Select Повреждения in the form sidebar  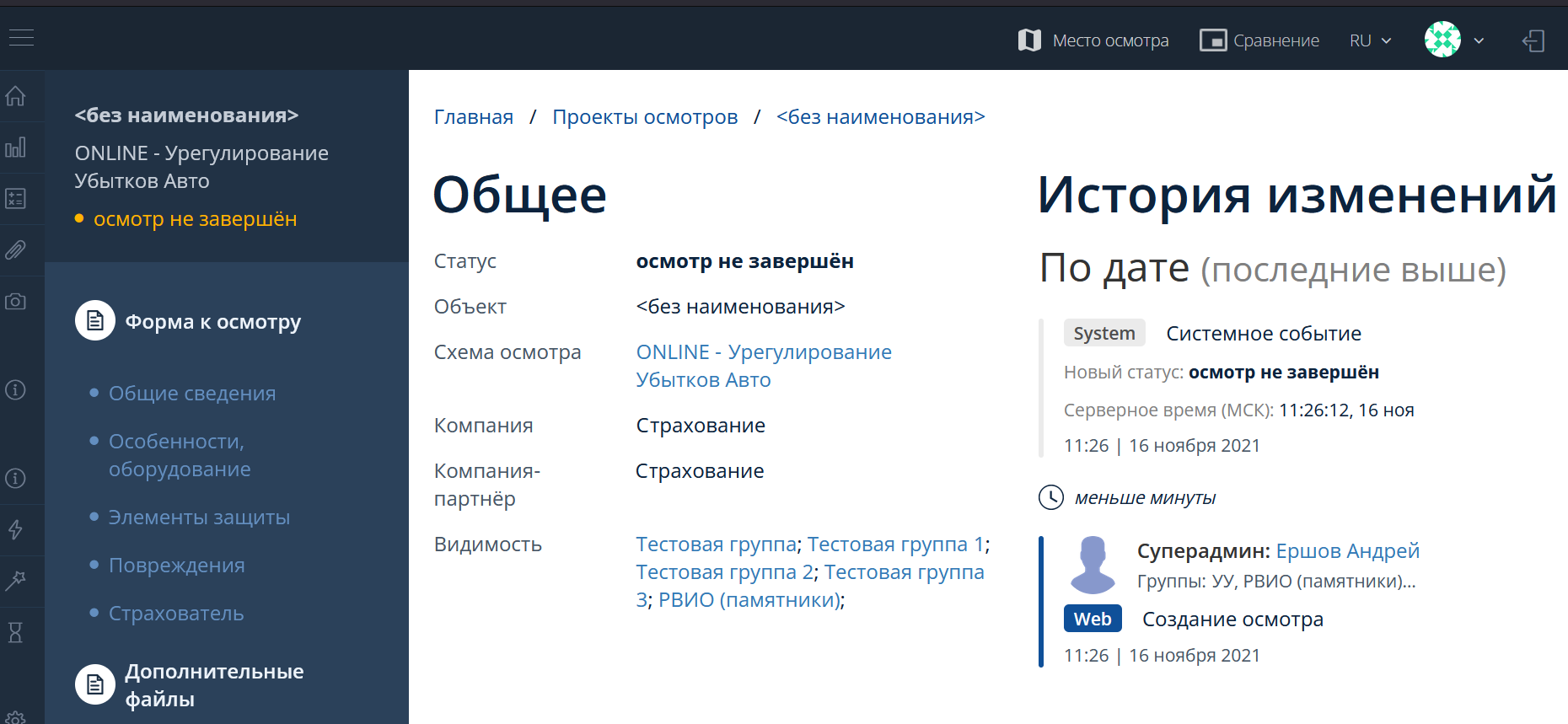pyautogui.click(x=176, y=566)
